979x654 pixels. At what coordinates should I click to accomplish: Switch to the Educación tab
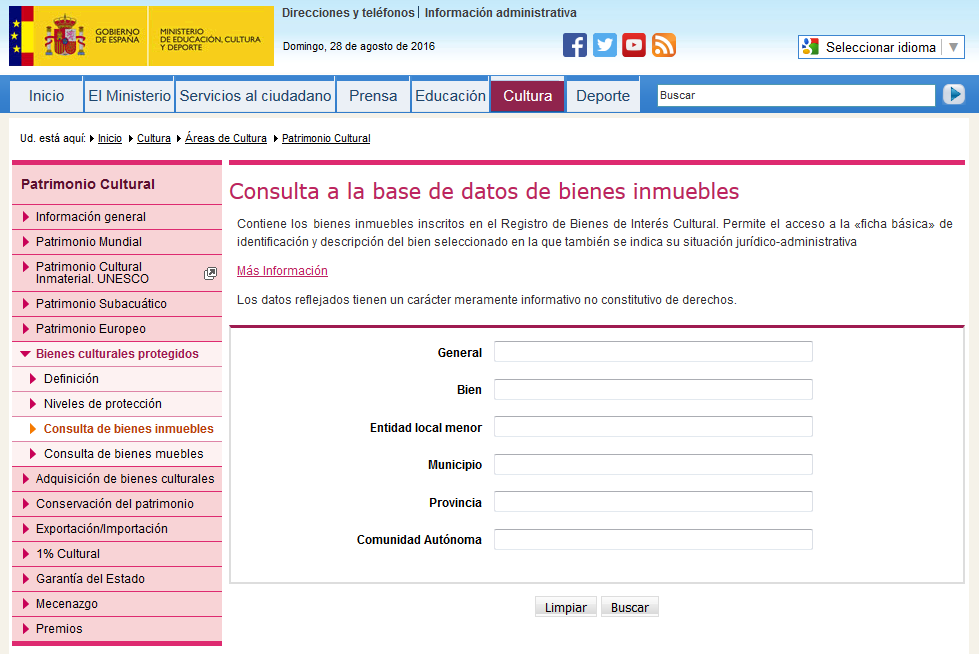(x=450, y=96)
